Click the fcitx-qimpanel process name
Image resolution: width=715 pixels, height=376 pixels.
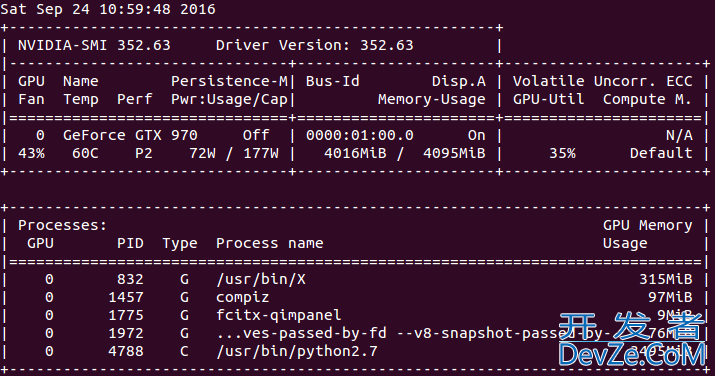279,315
